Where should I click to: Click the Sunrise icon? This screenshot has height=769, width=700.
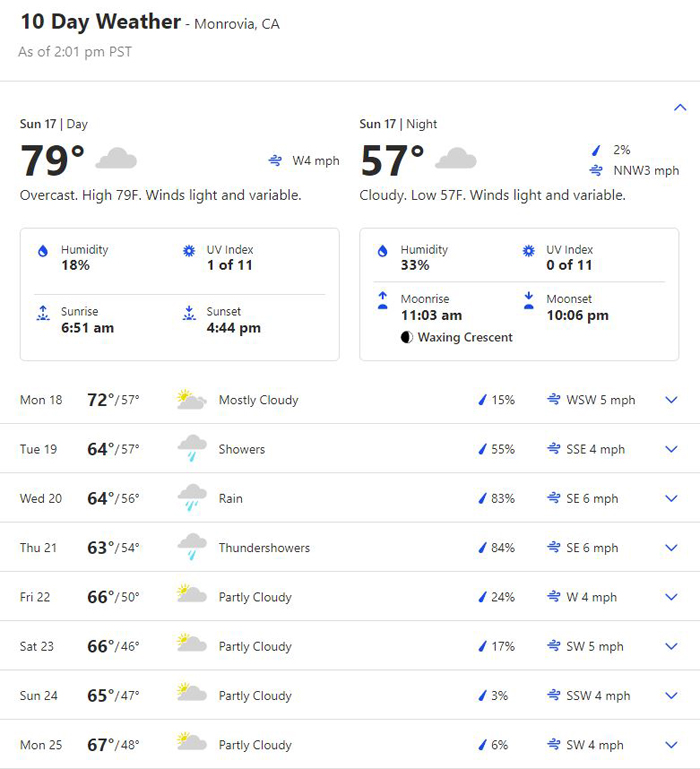point(43,313)
